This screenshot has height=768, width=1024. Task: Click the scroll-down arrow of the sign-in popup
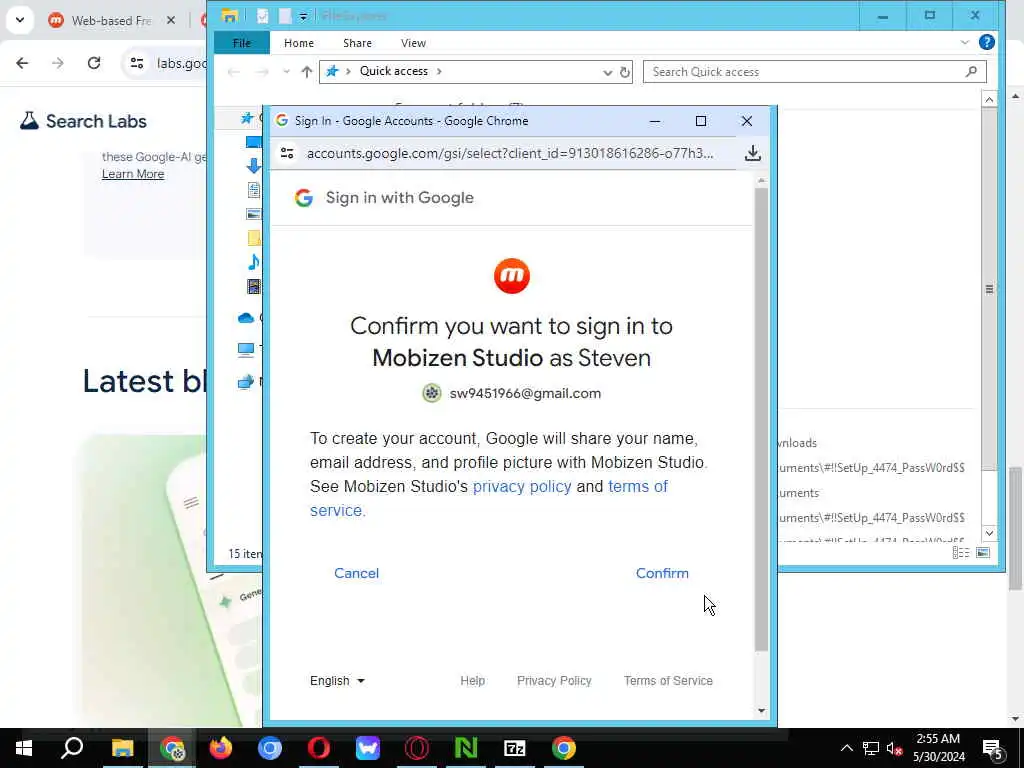(761, 711)
